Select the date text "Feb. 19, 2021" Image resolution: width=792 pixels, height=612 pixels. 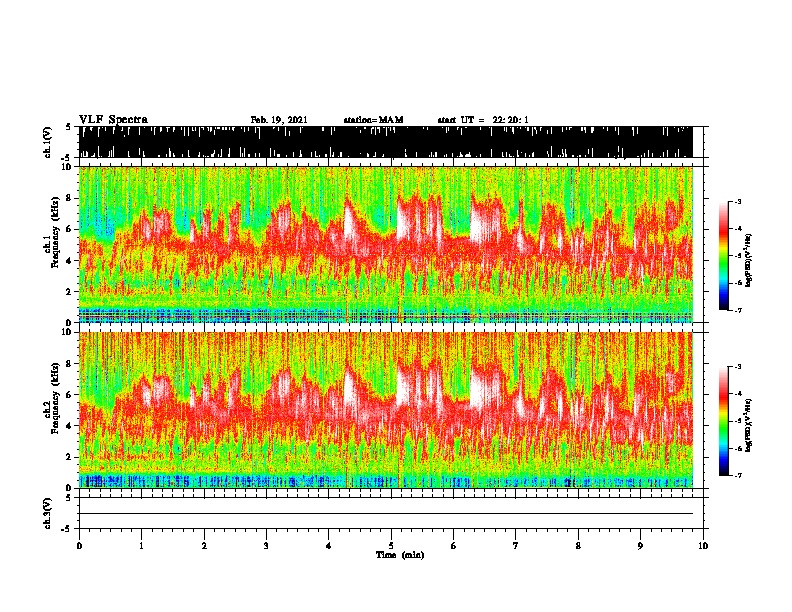(279, 120)
